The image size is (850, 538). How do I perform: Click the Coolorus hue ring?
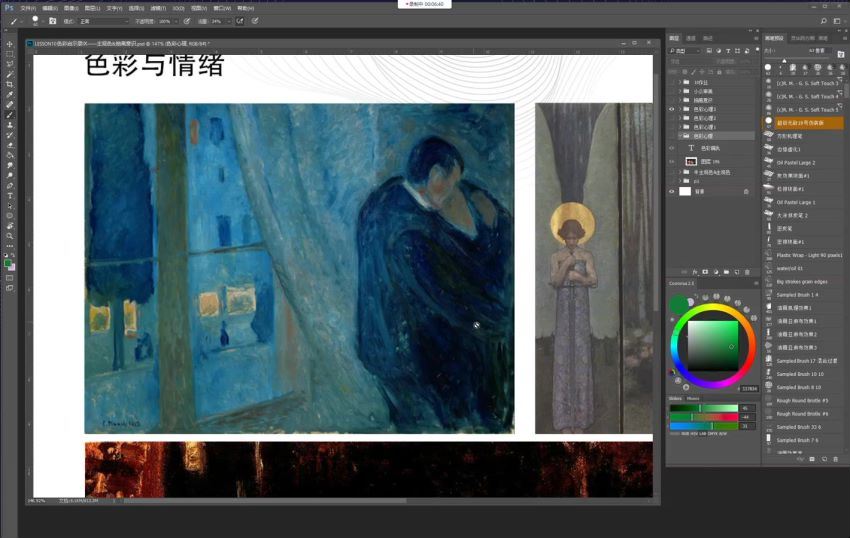(713, 308)
